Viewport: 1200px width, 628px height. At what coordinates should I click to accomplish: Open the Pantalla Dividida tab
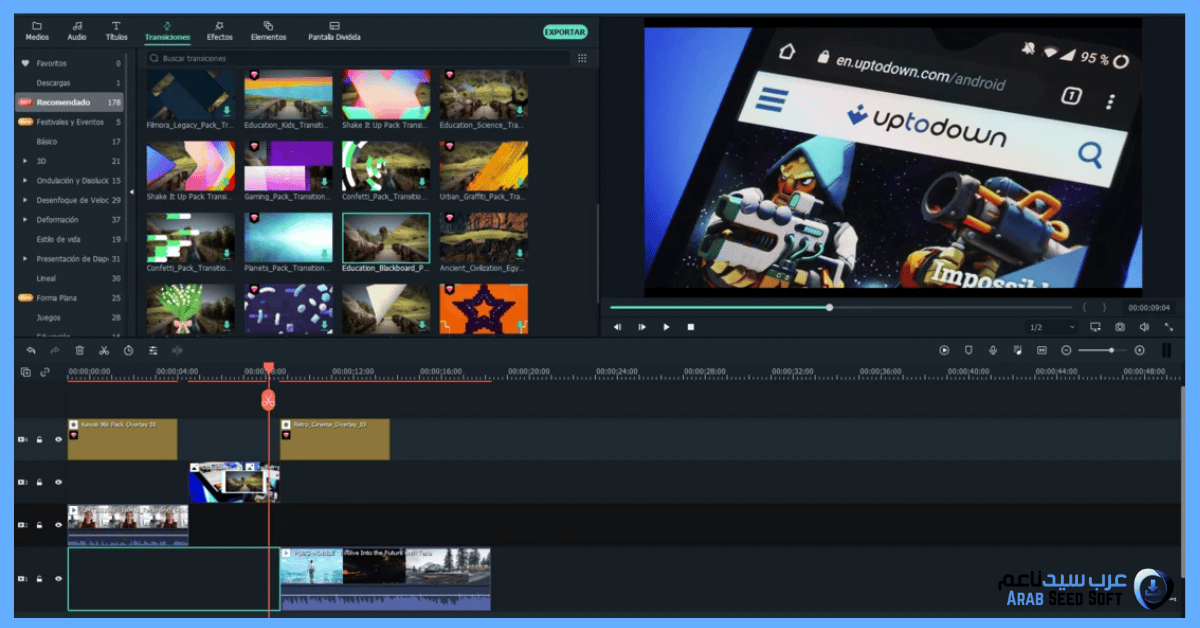(x=334, y=31)
